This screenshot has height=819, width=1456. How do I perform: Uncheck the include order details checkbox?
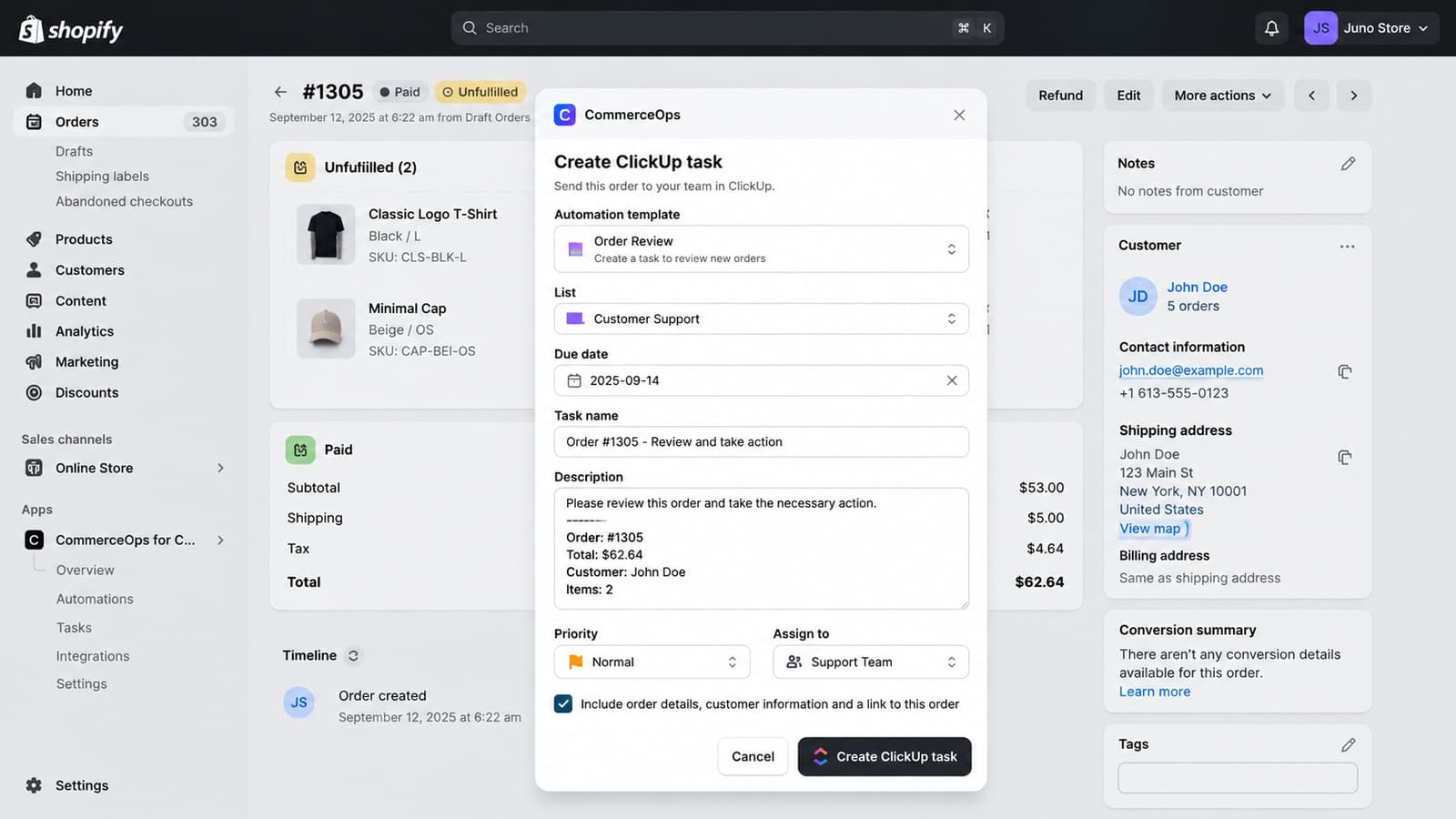[x=563, y=703]
